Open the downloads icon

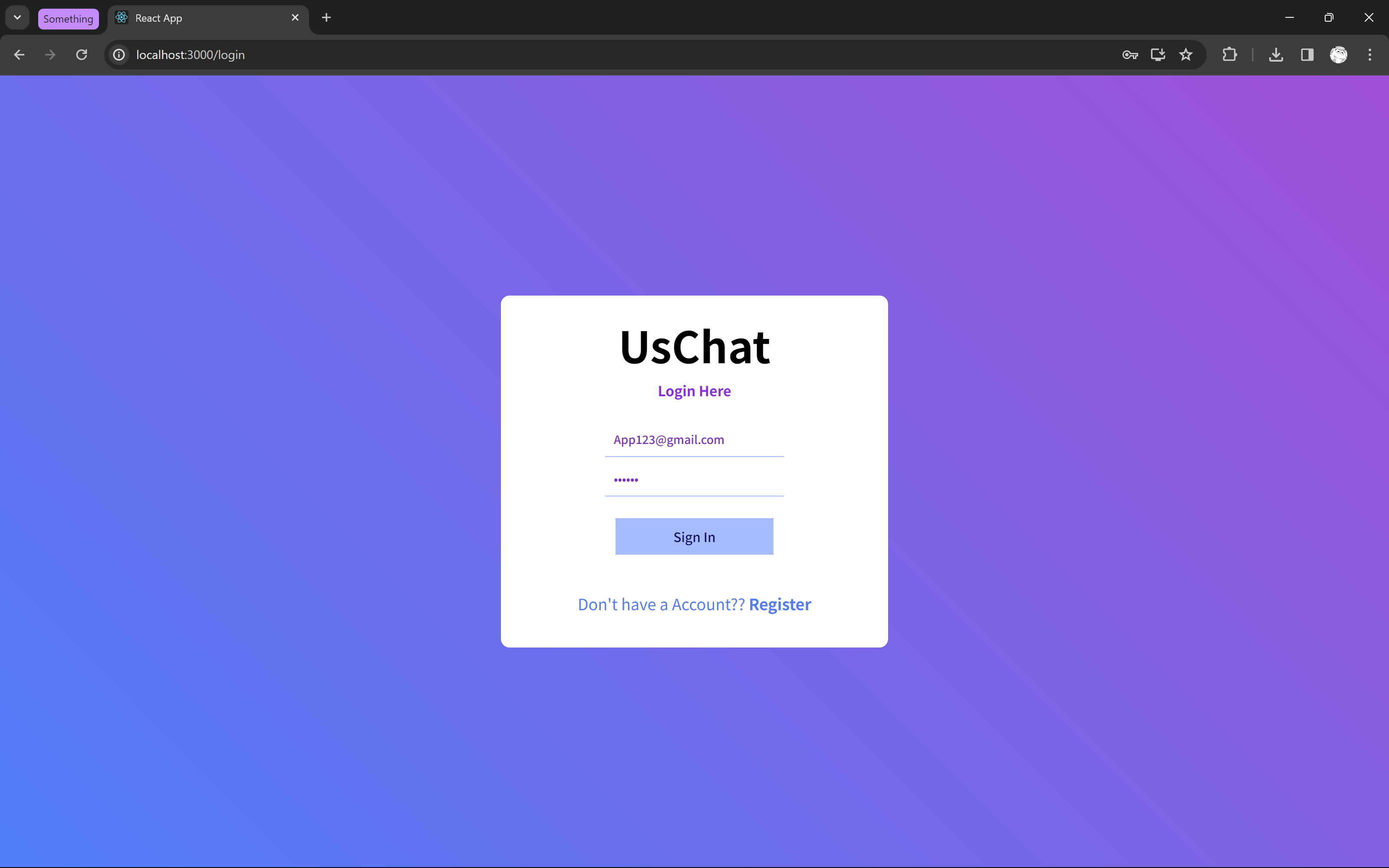1276,55
